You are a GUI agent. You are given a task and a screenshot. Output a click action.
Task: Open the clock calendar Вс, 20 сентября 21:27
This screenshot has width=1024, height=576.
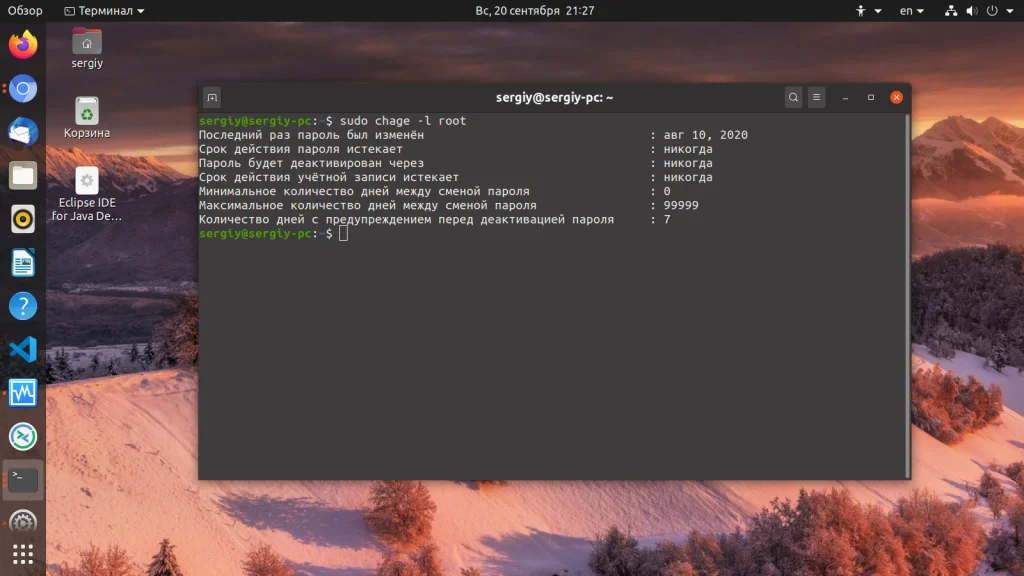point(535,10)
